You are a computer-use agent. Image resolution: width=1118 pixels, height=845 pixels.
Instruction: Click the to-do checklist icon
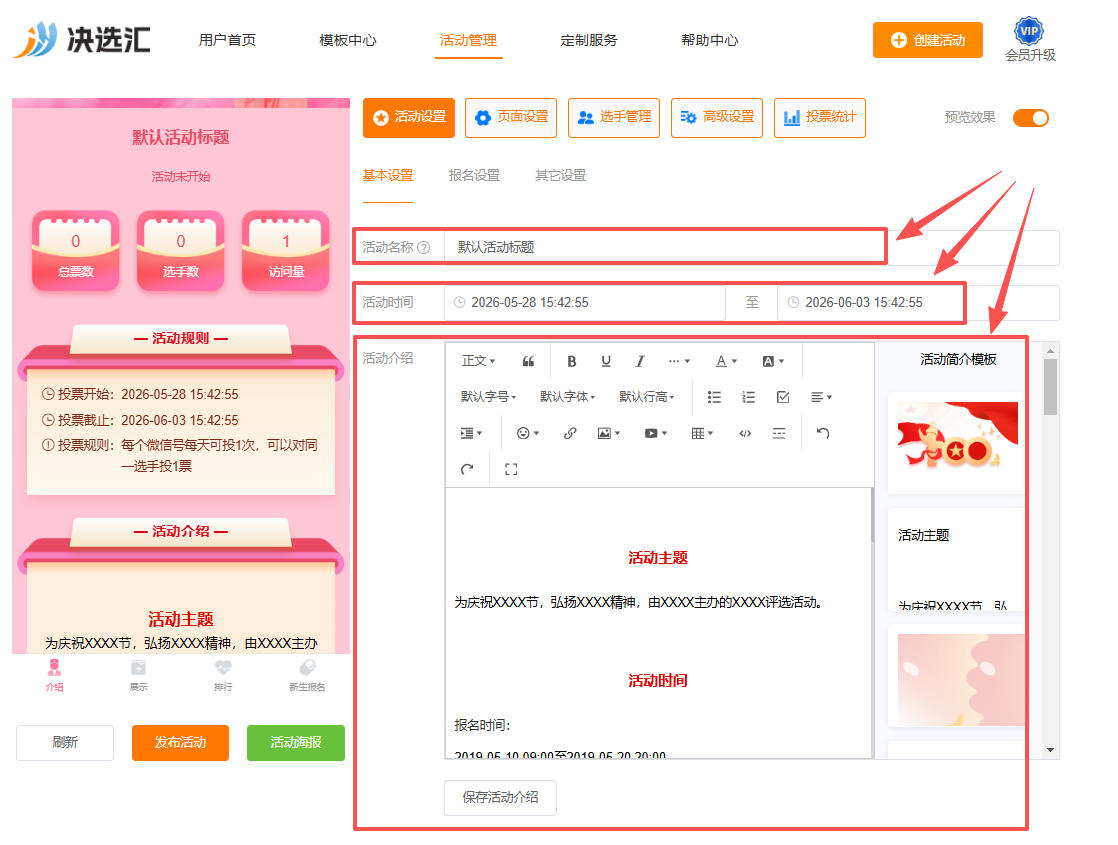[x=782, y=397]
